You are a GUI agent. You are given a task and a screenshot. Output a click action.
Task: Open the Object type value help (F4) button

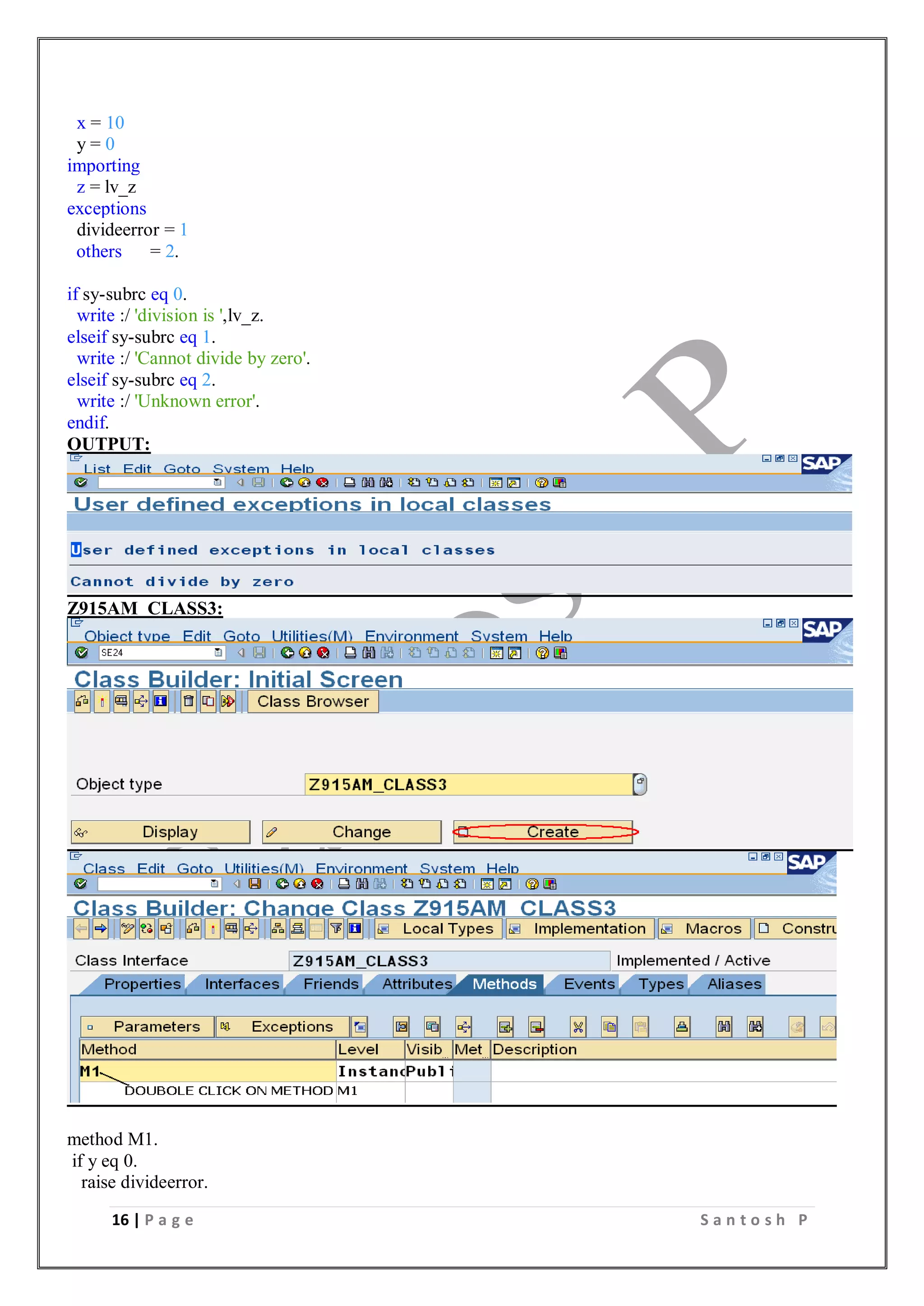(640, 785)
